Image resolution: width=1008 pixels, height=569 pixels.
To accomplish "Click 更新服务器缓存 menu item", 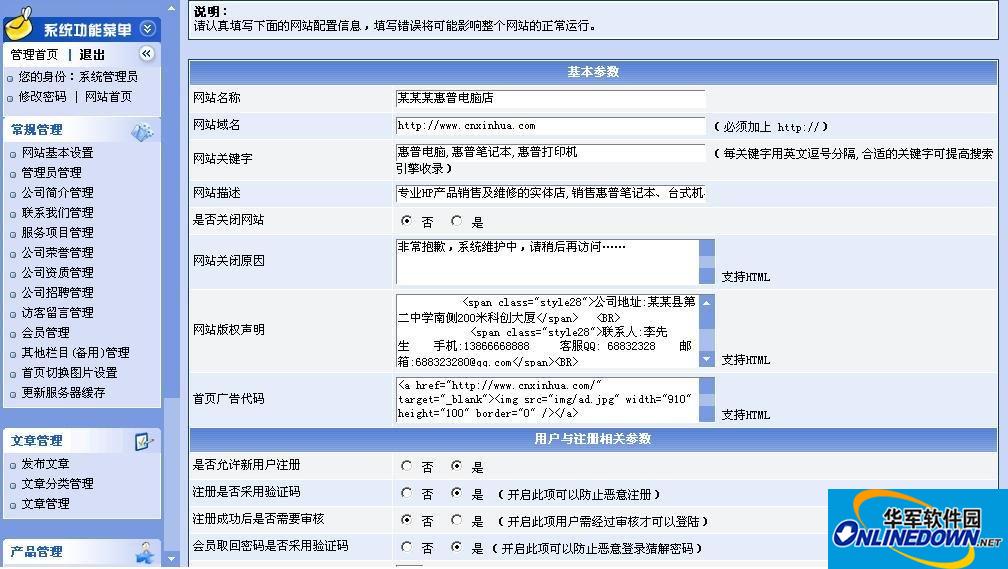I will point(64,392).
